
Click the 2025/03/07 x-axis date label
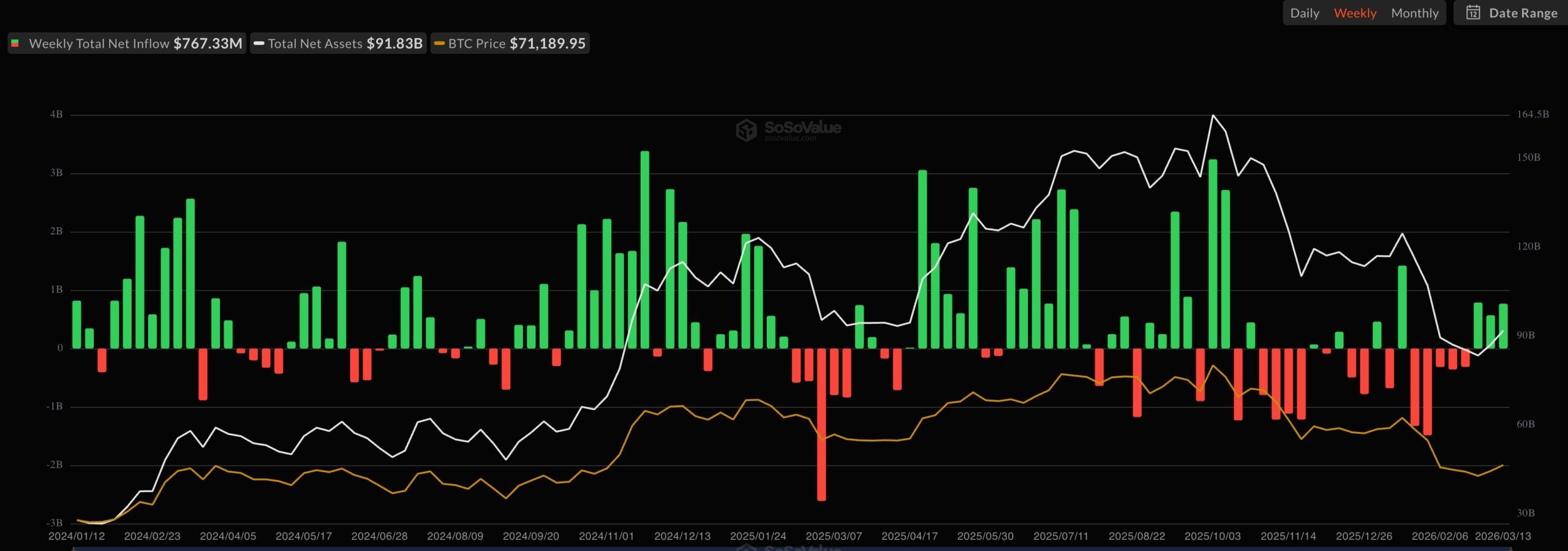(x=834, y=536)
